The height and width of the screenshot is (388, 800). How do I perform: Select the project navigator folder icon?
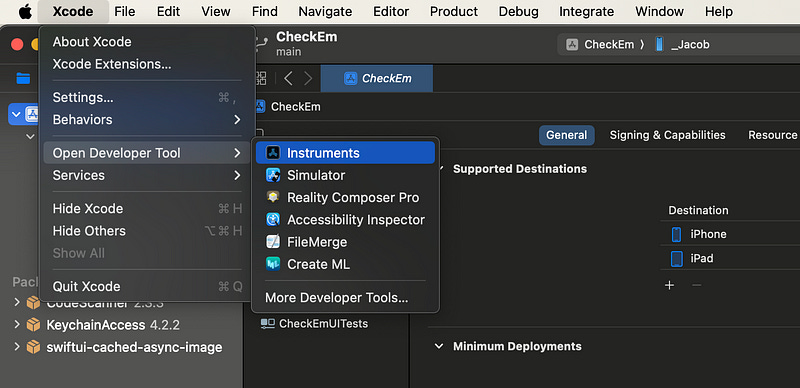(x=23, y=78)
